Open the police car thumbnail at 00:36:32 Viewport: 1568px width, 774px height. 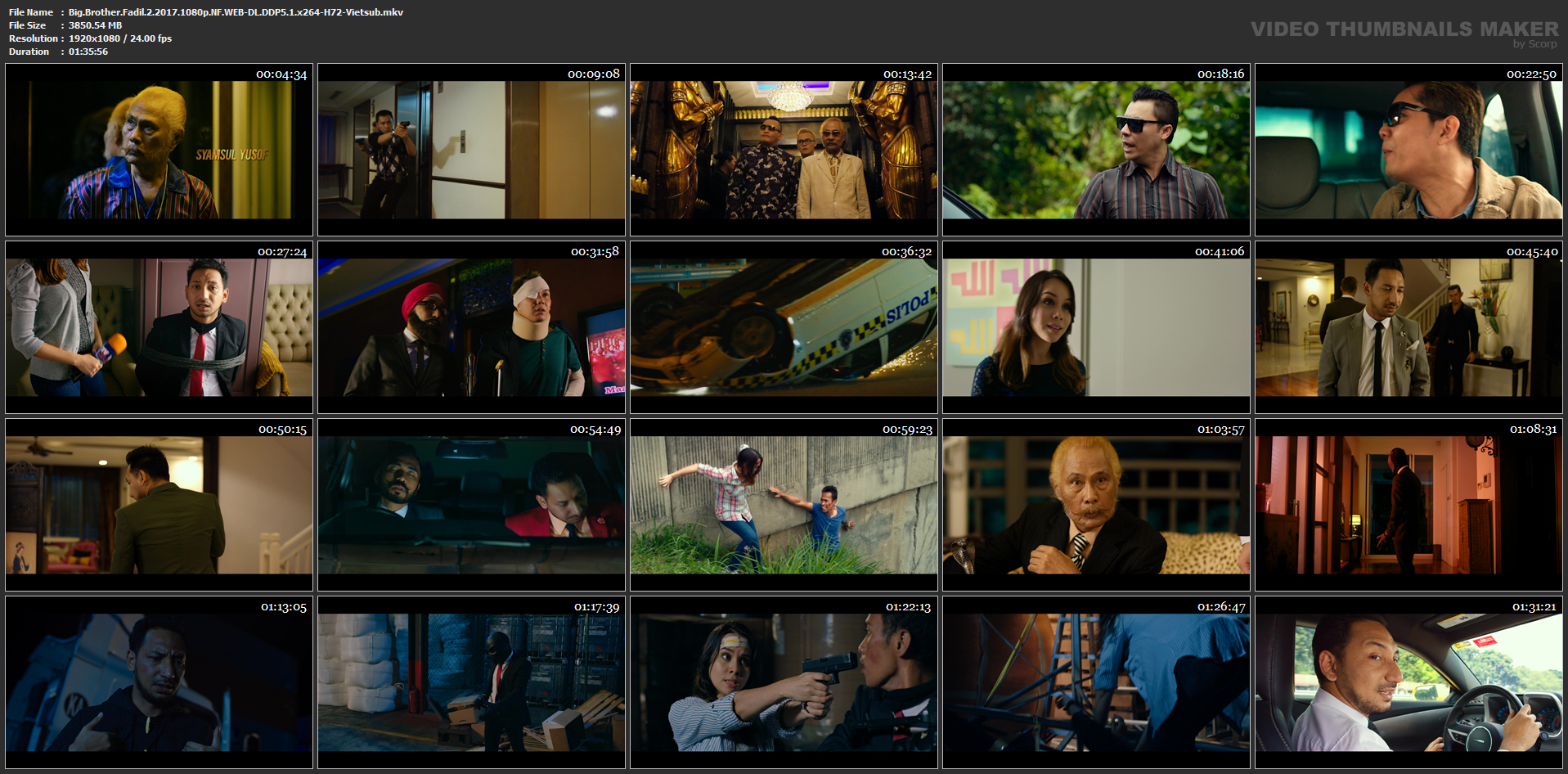[784, 327]
